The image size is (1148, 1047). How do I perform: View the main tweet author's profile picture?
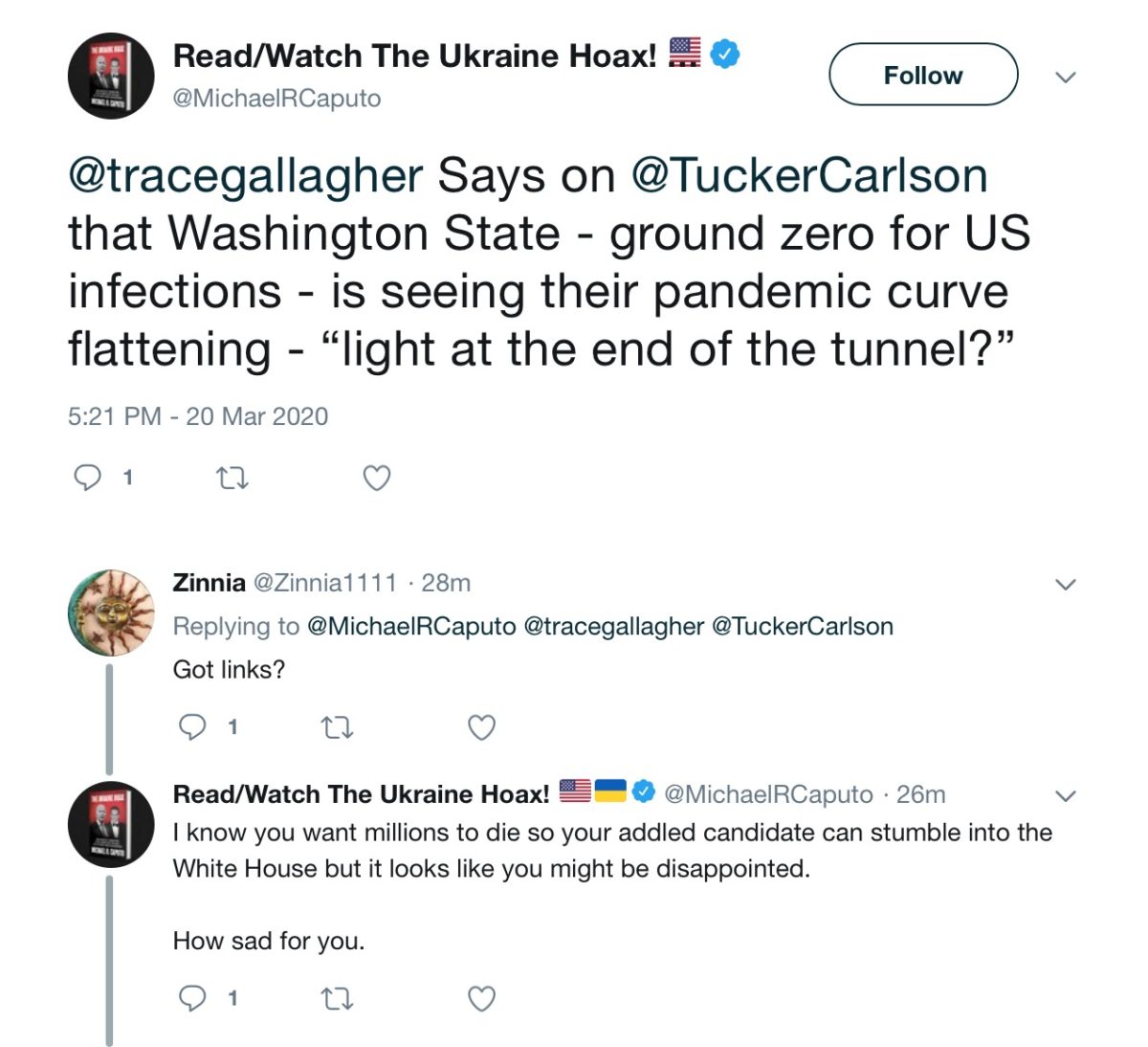point(111,76)
